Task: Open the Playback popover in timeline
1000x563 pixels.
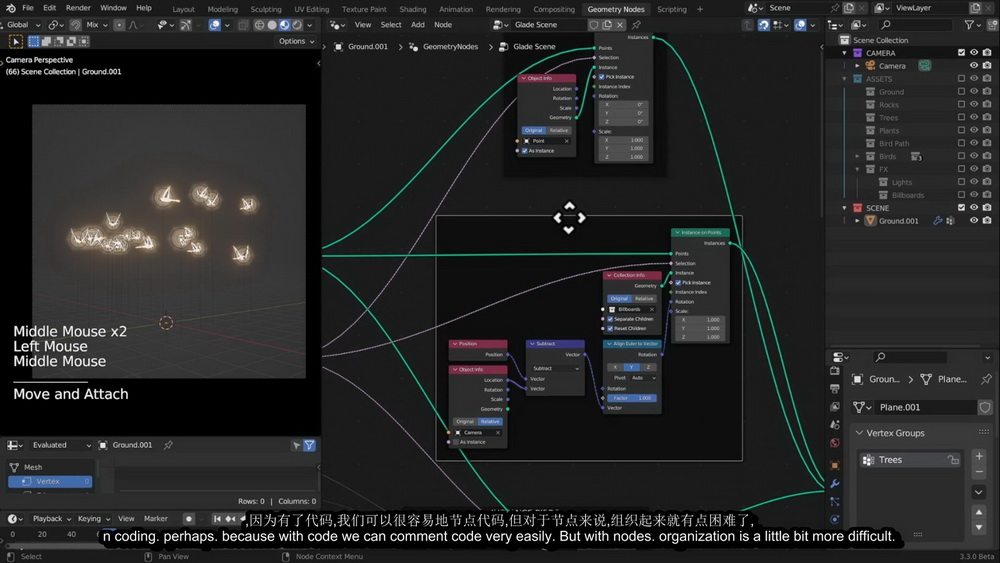Action: coord(51,519)
